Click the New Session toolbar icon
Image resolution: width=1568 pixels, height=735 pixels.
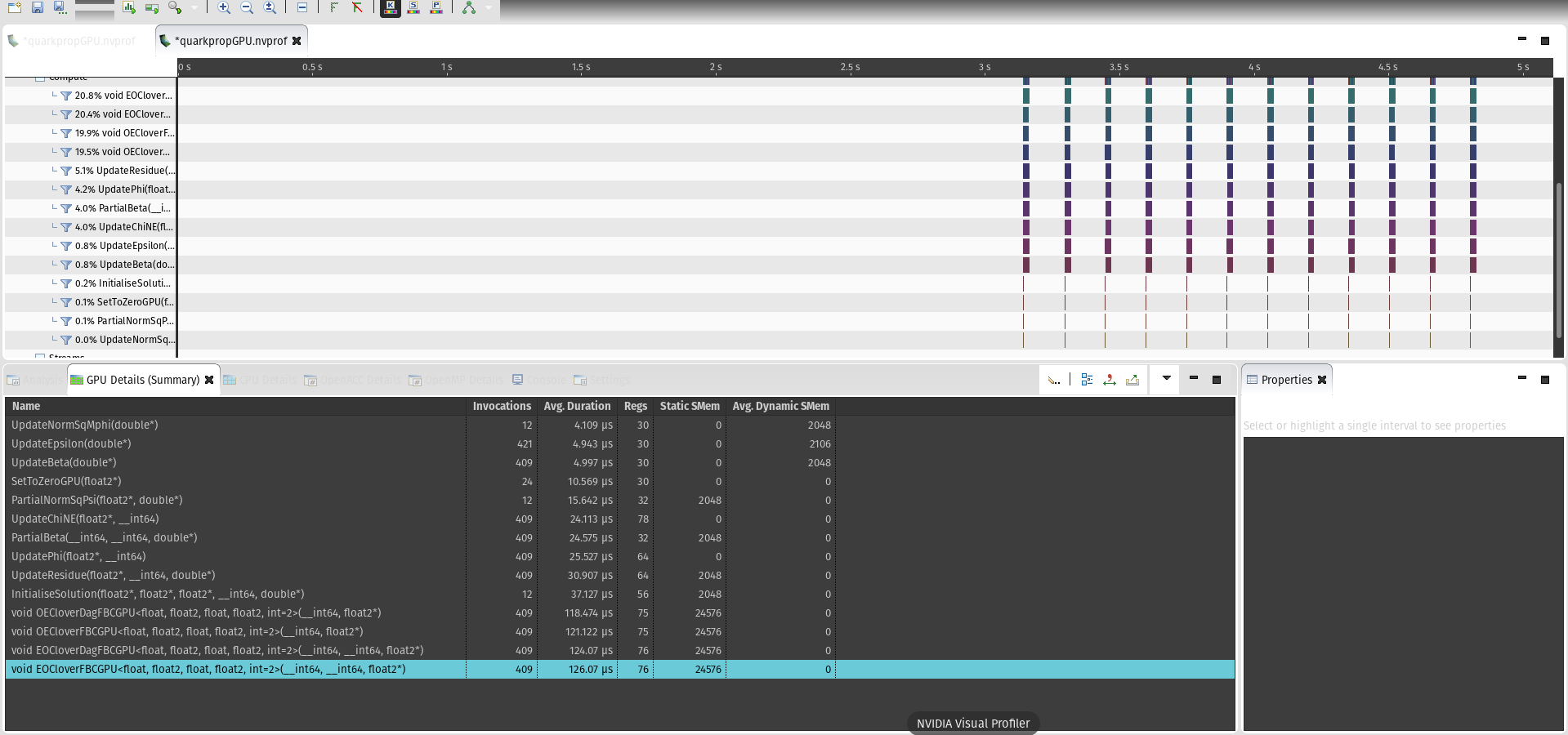14,7
